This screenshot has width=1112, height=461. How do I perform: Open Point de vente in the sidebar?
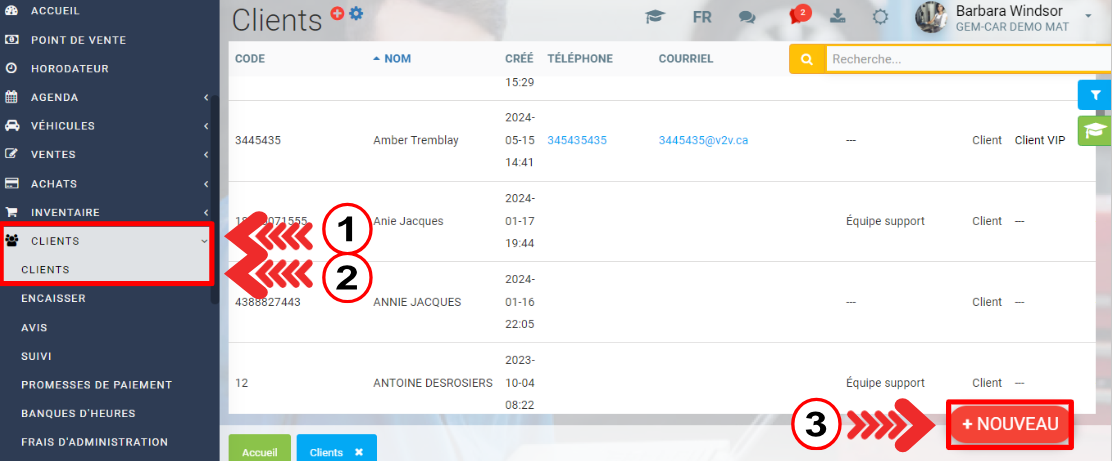click(x=78, y=40)
